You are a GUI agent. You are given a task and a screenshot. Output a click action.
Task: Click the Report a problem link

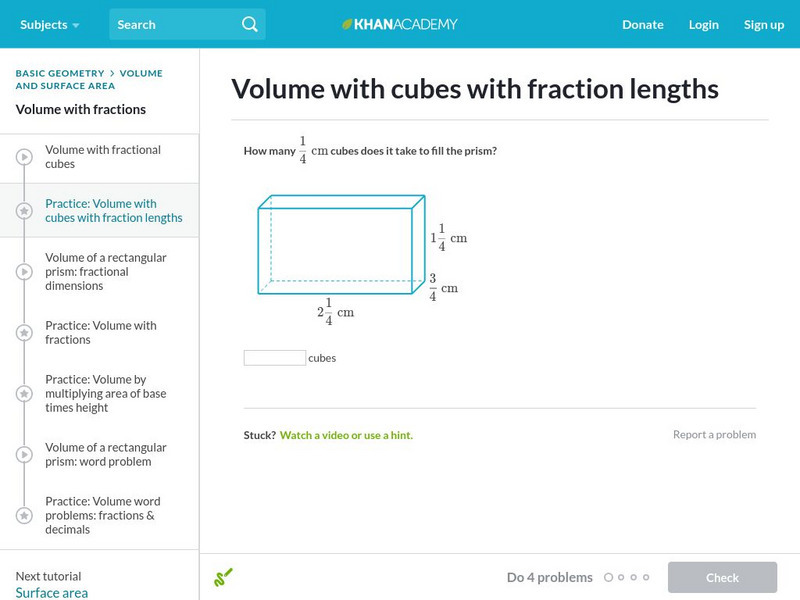(x=714, y=435)
